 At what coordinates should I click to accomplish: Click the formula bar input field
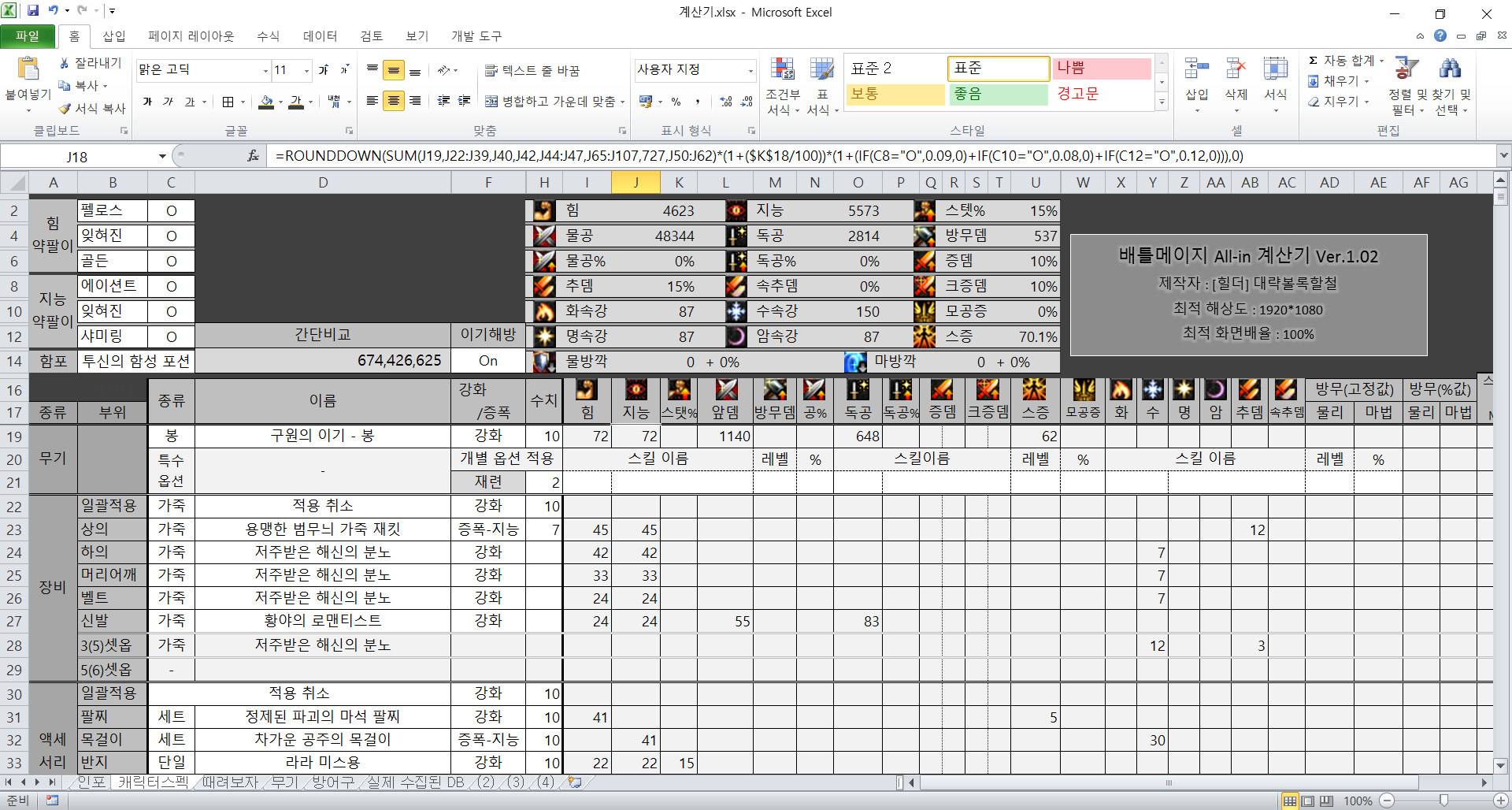click(866, 156)
